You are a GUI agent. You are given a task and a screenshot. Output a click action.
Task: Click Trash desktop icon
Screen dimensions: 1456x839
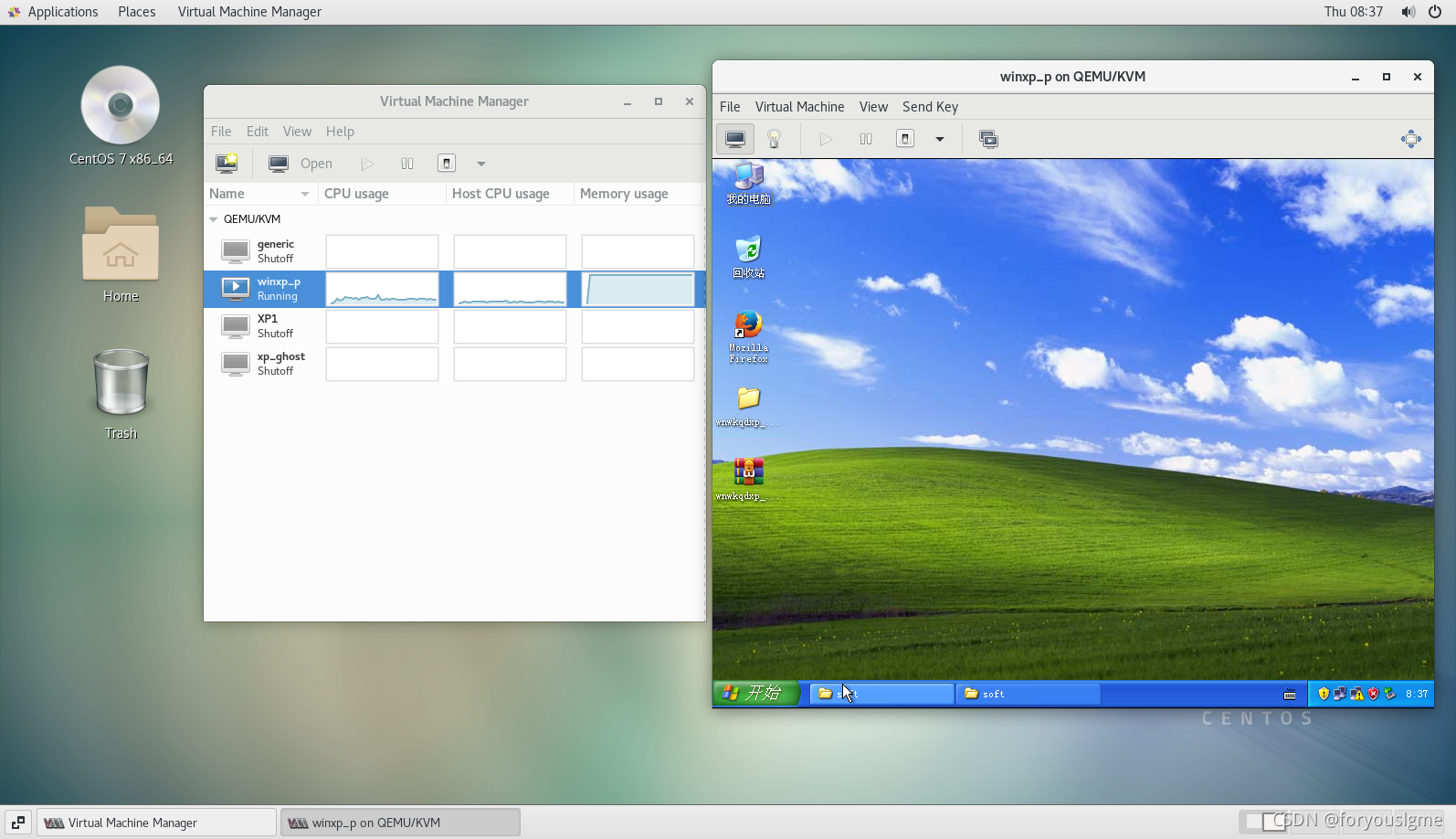121,395
